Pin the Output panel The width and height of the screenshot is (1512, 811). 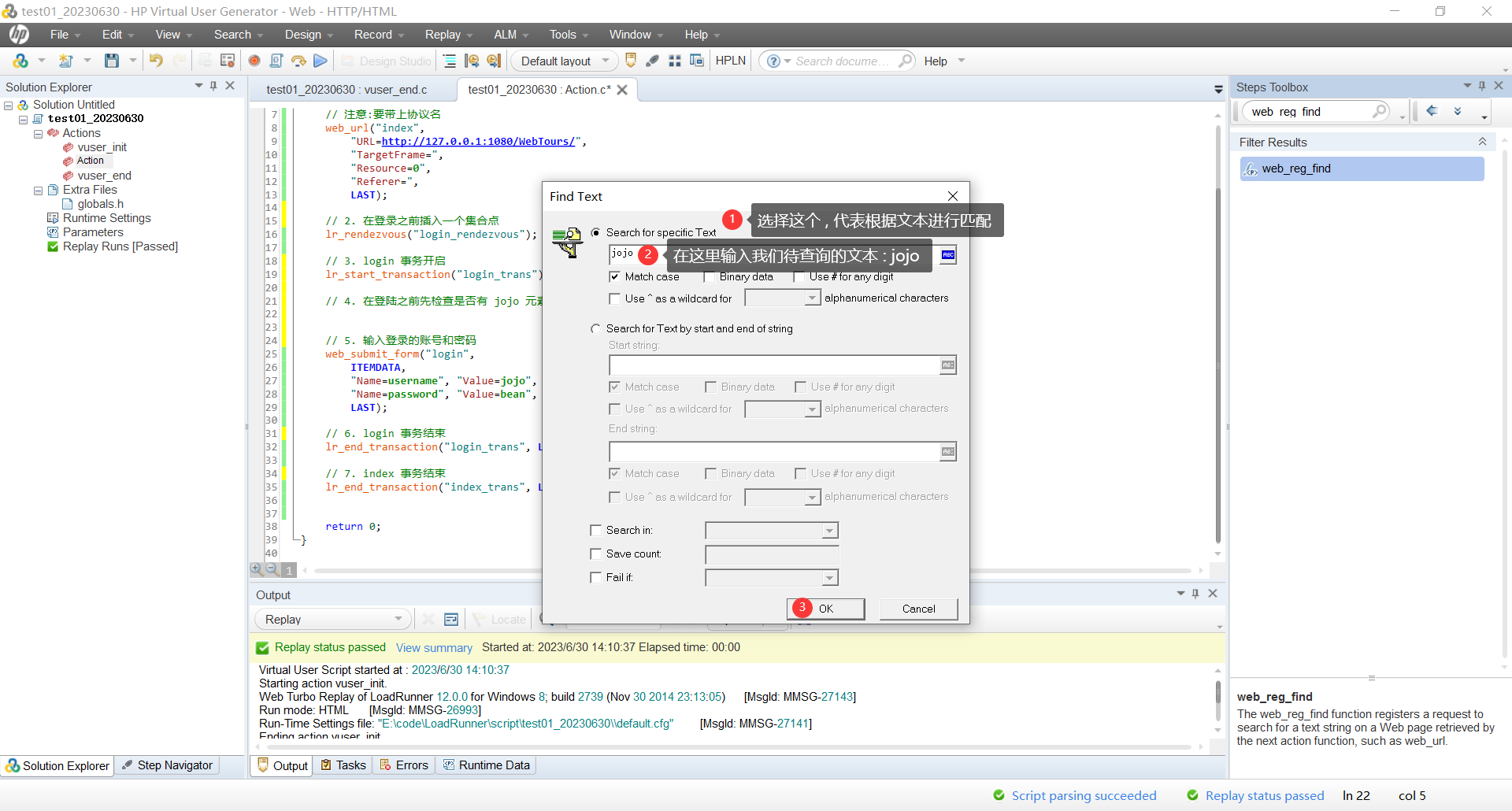click(x=1195, y=594)
